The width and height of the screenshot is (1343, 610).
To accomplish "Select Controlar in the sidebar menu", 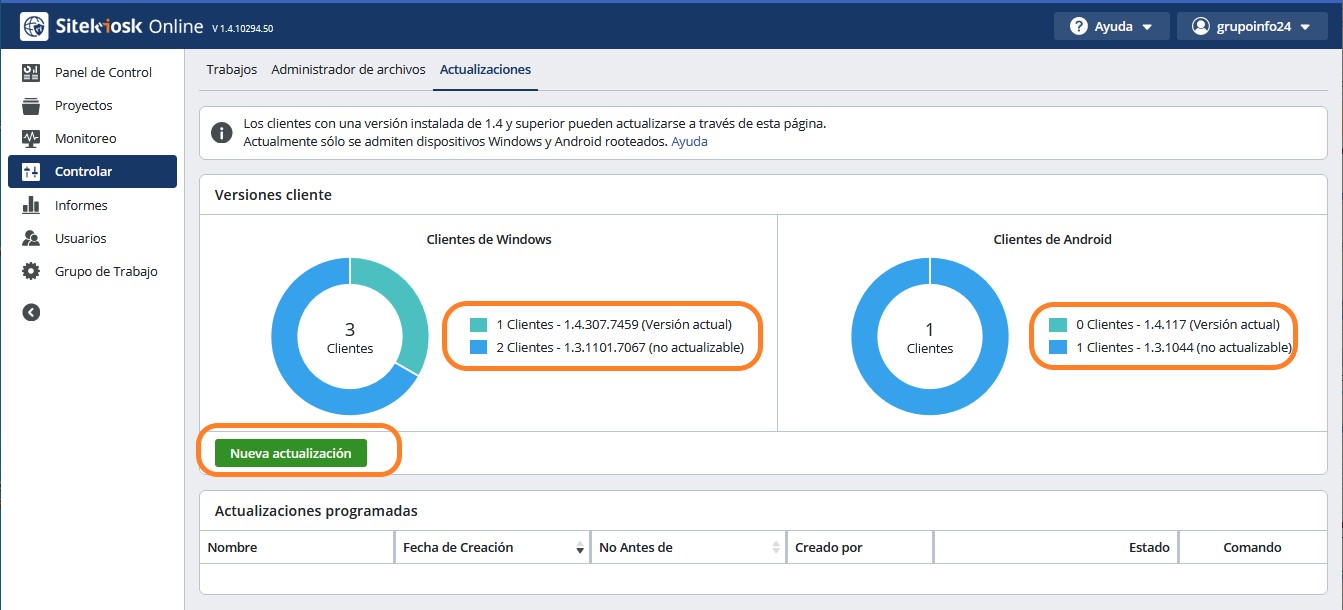I will click(x=92, y=172).
